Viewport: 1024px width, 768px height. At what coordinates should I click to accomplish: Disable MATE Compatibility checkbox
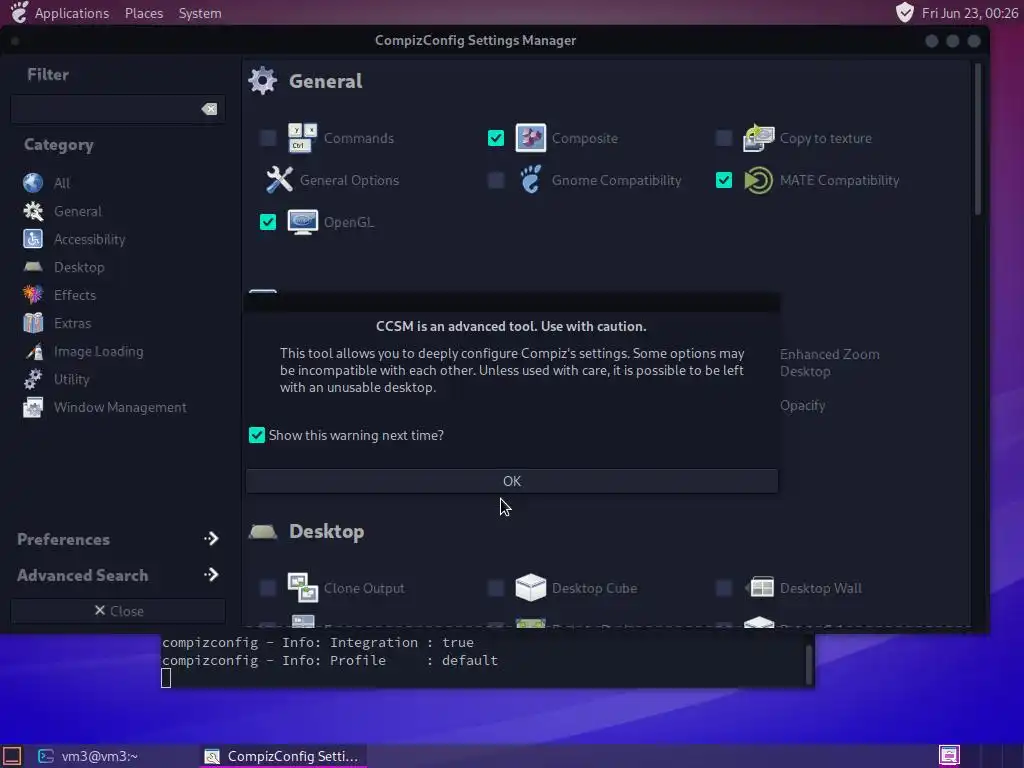(x=724, y=180)
